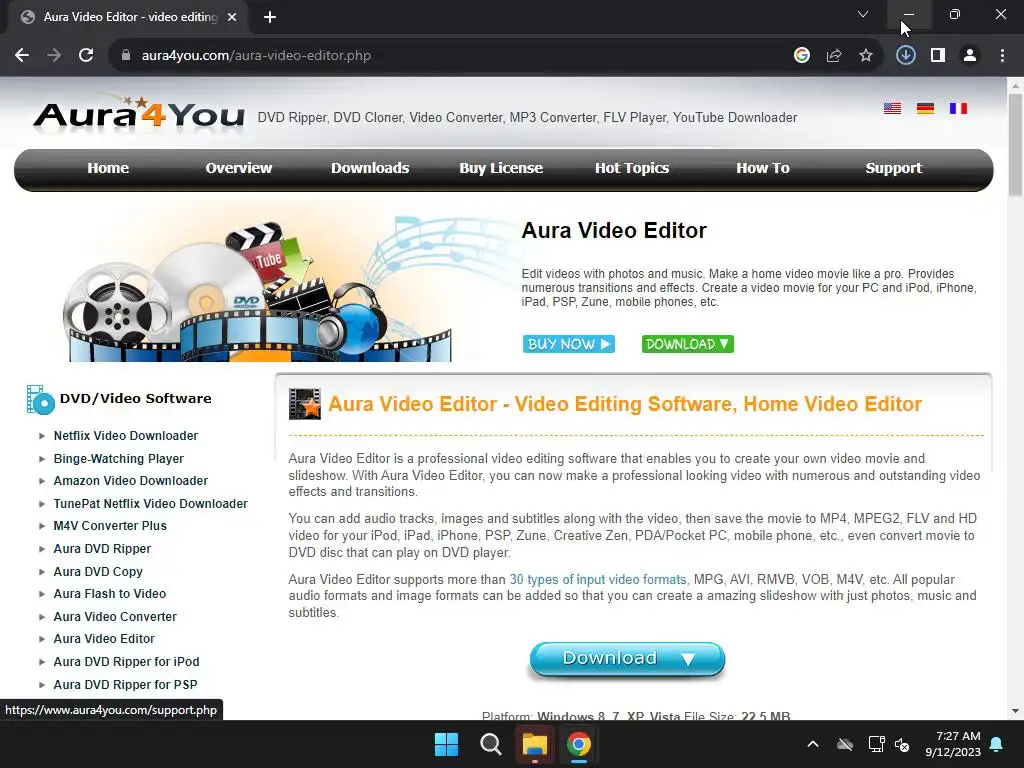Open the Chrome profile menu
The width and height of the screenshot is (1024, 768).
pyautogui.click(x=970, y=56)
